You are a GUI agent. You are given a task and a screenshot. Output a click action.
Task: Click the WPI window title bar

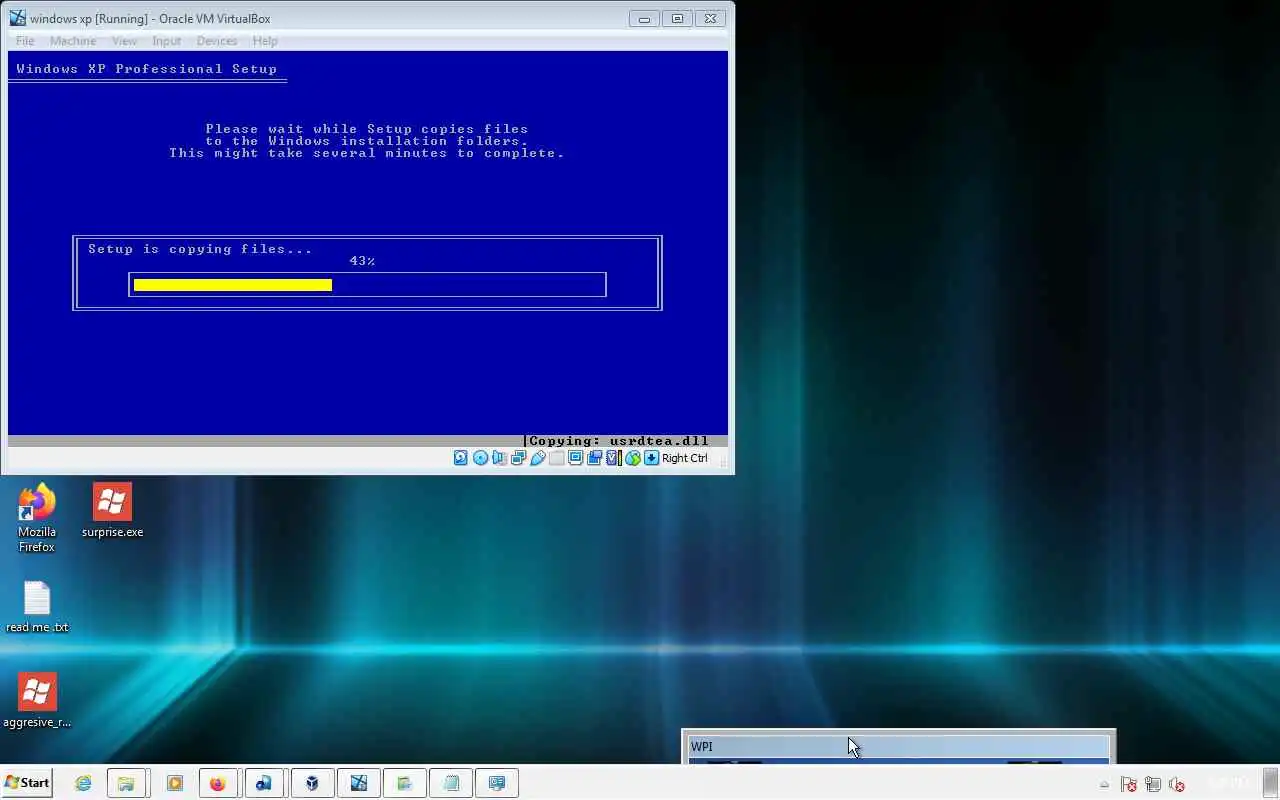[897, 747]
